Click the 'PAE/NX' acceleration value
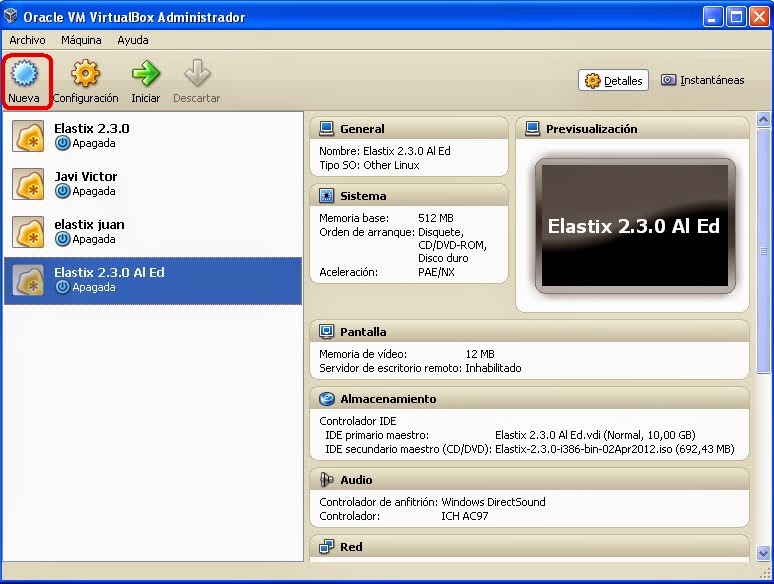This screenshot has height=584, width=774. (x=436, y=272)
